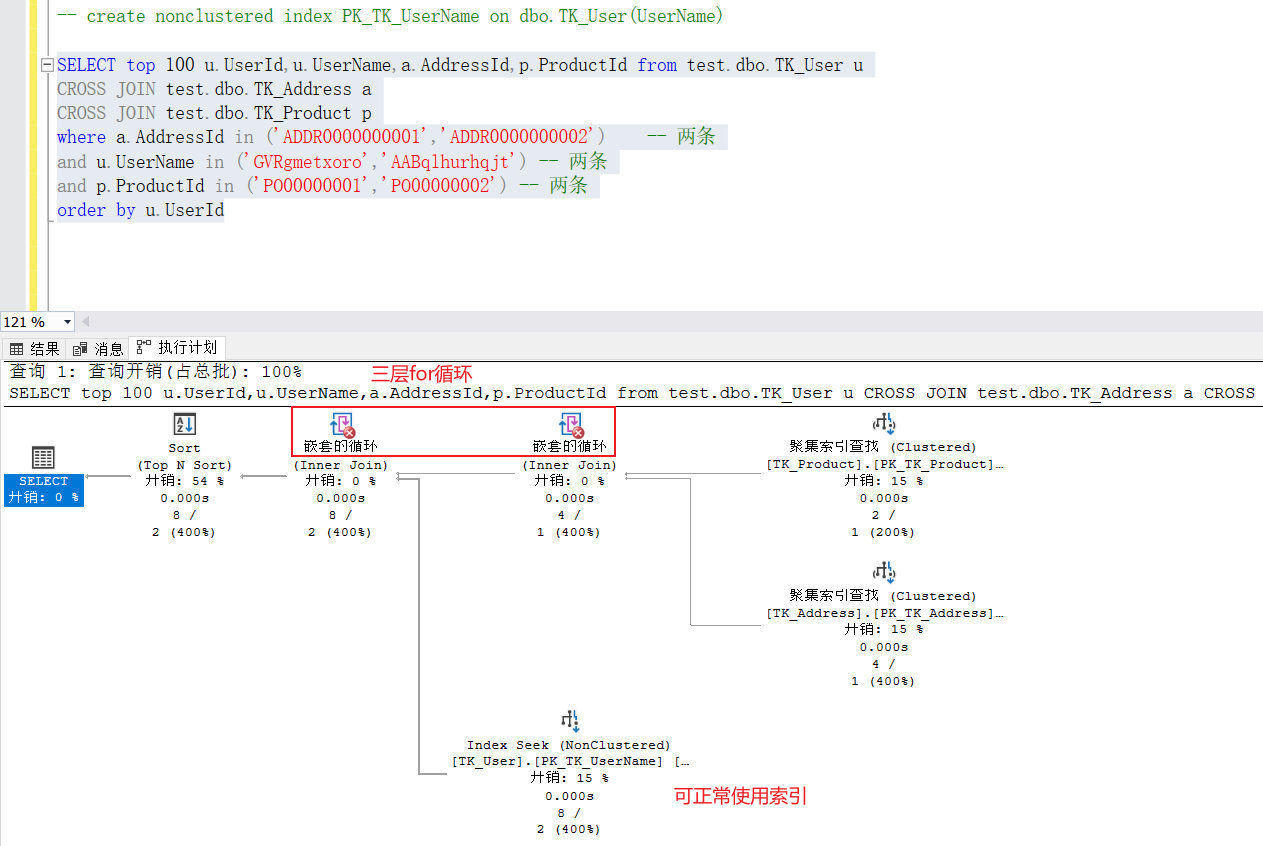Click the commented create index line
Screen dimensions: 1263x846
[x=390, y=16]
